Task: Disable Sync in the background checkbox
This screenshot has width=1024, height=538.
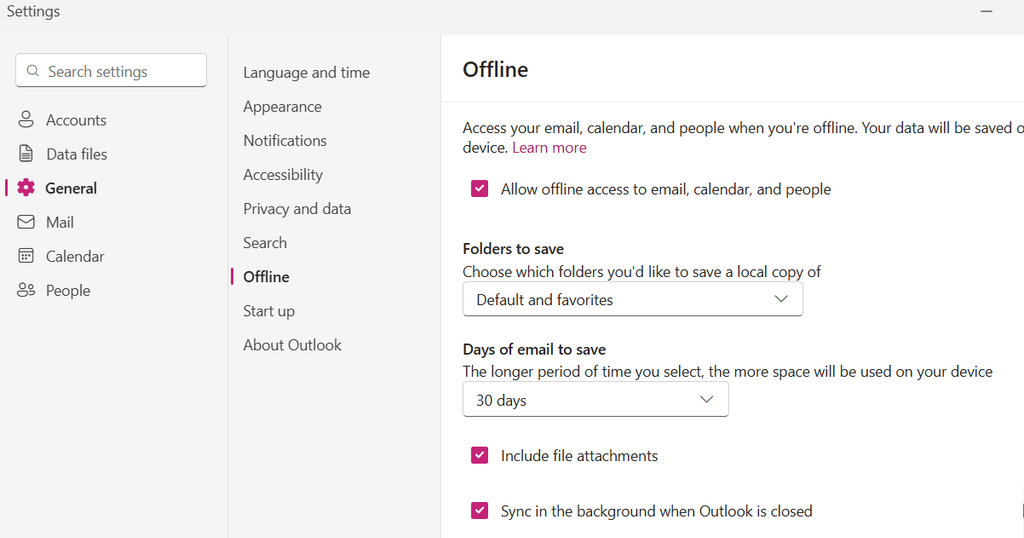Action: click(x=479, y=511)
